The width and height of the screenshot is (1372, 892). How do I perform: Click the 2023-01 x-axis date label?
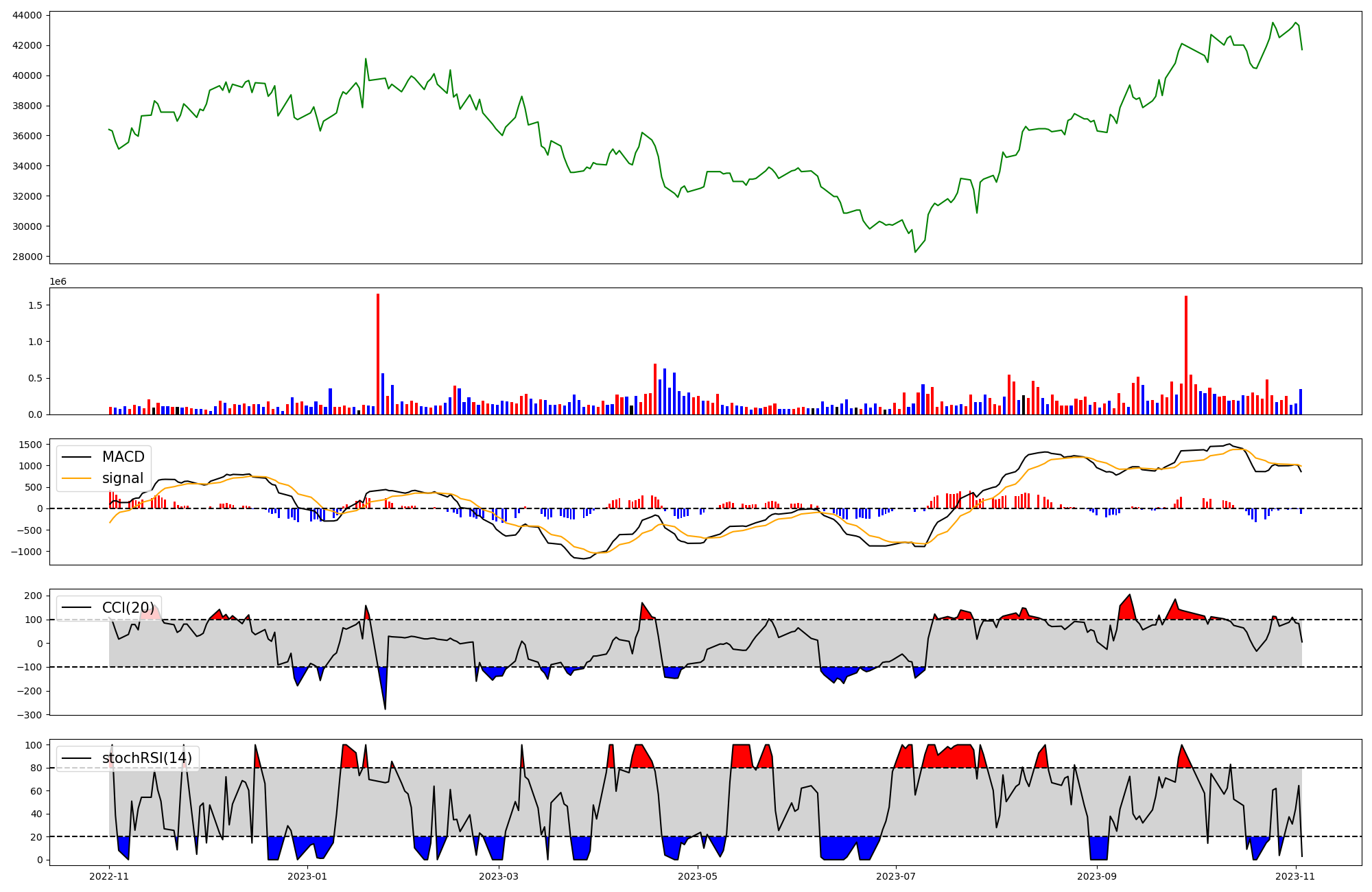point(307,876)
